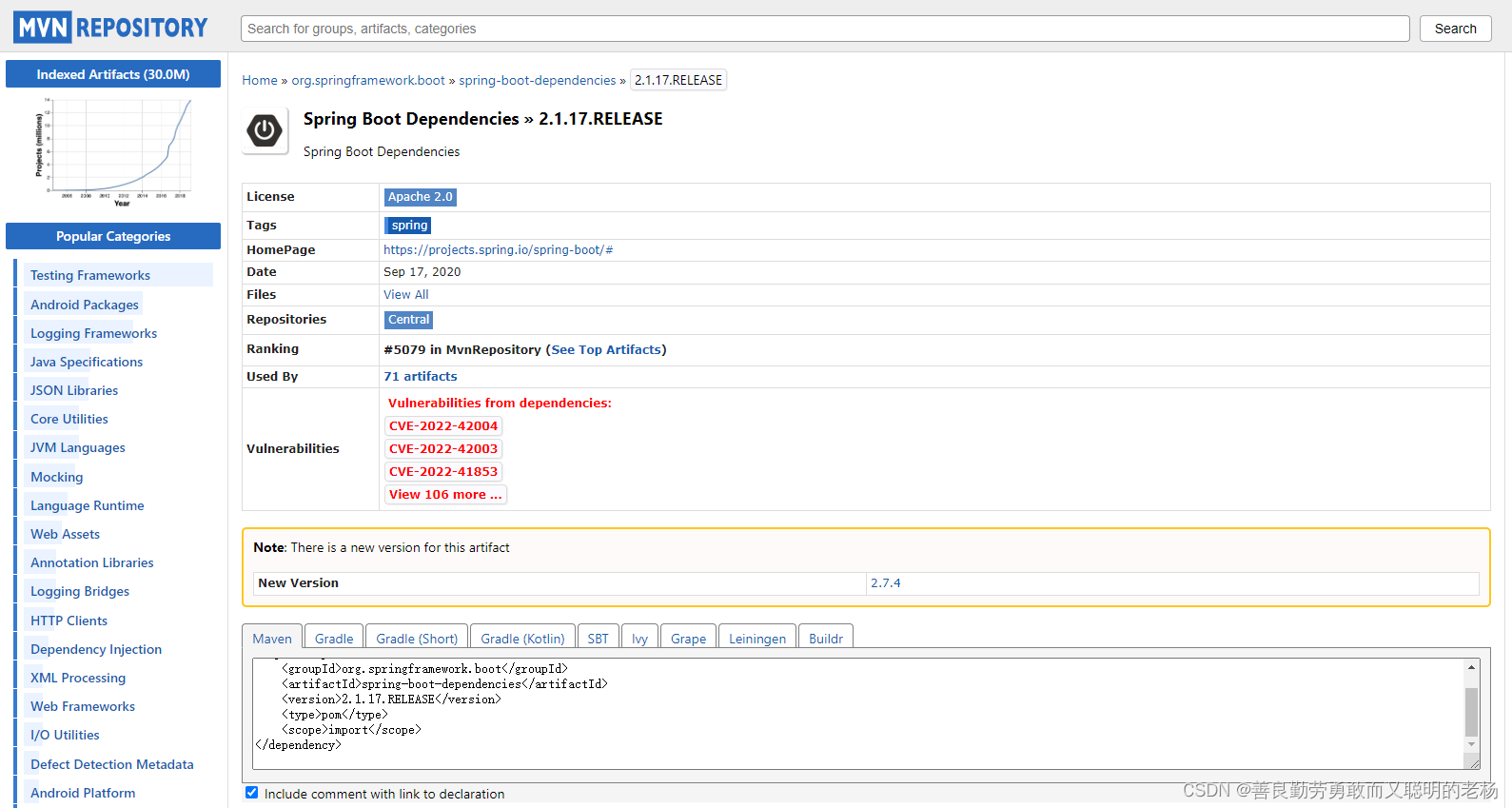The height and width of the screenshot is (808, 1512).
Task: Click the snippet scrollbar down arrow
Action: click(1471, 744)
